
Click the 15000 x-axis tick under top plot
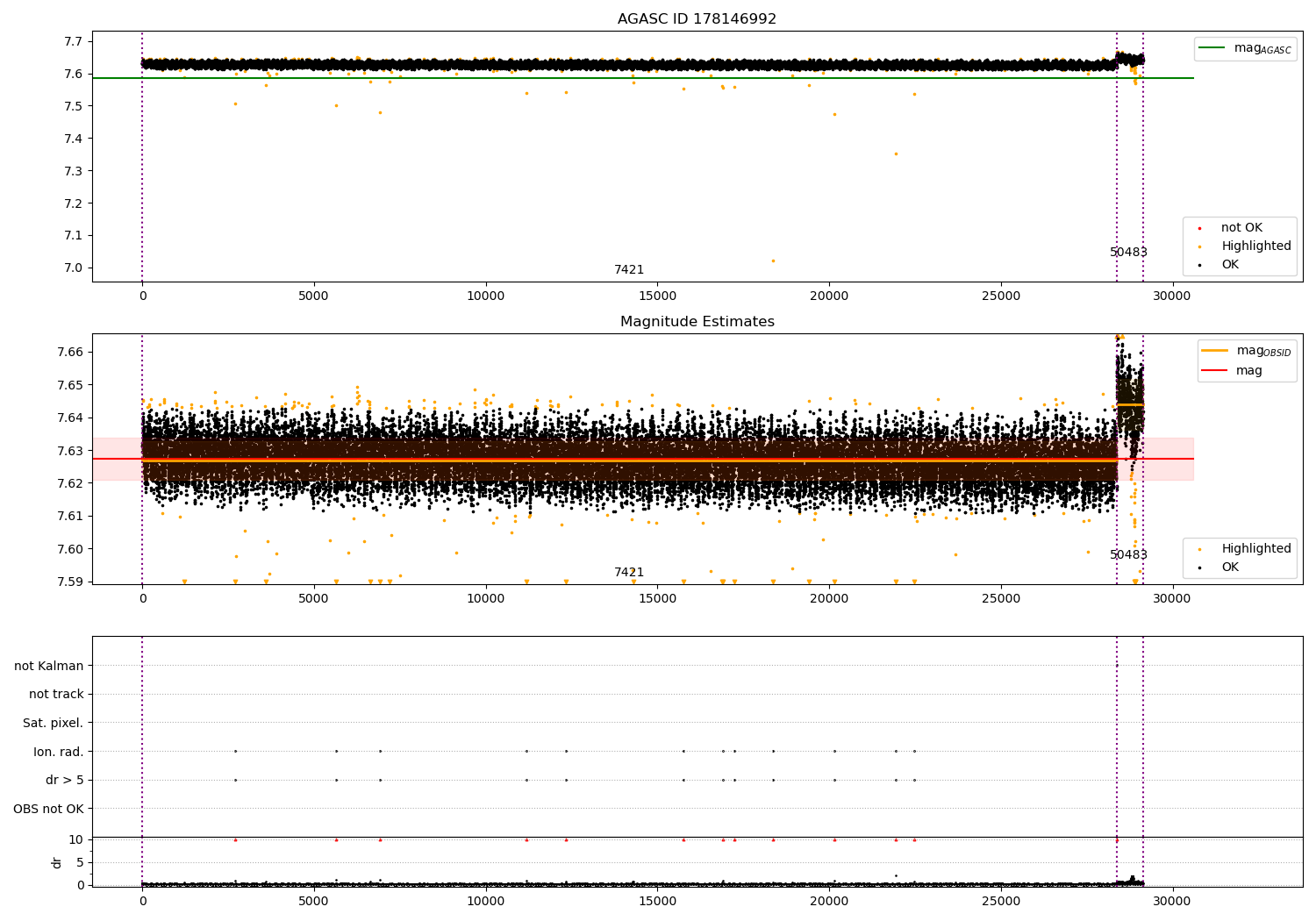[657, 296]
